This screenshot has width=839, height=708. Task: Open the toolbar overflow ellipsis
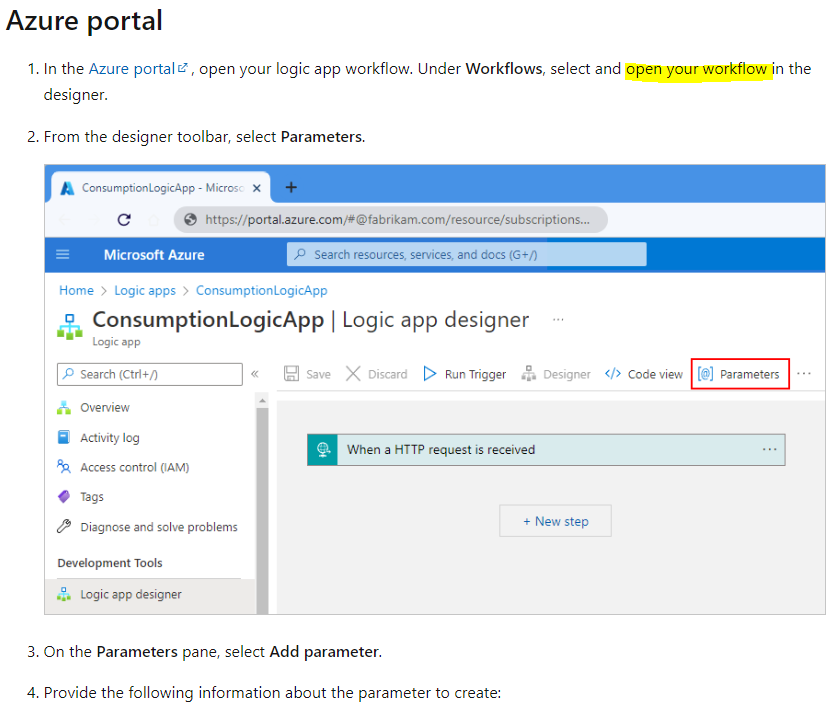804,374
